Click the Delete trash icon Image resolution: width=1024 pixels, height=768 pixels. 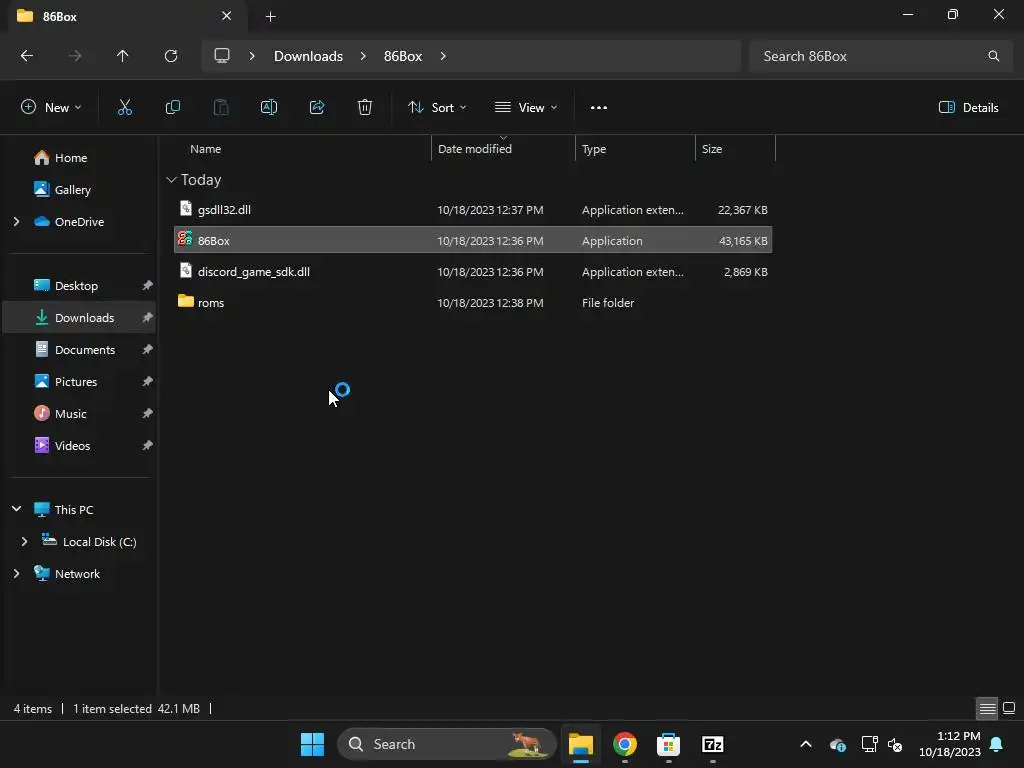[x=365, y=108]
